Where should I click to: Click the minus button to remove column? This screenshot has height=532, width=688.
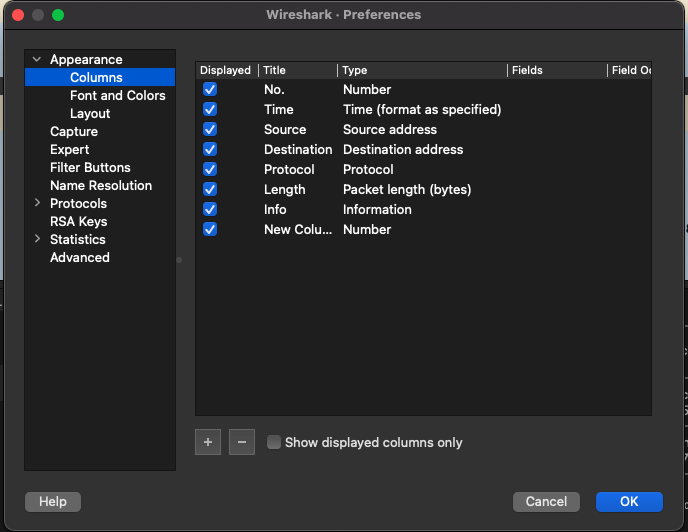pos(242,442)
